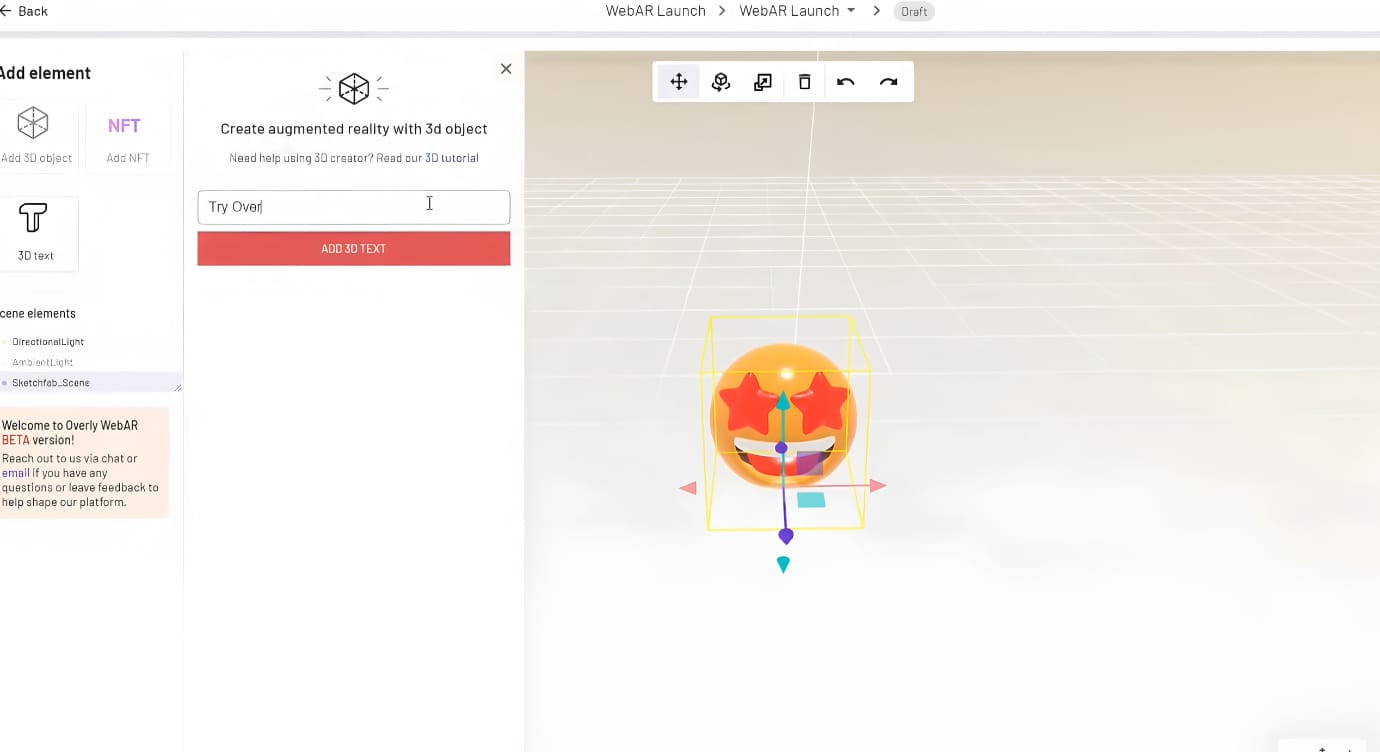Choose Add NFT element
Viewport: 1380px width, 752px height.
(x=127, y=136)
